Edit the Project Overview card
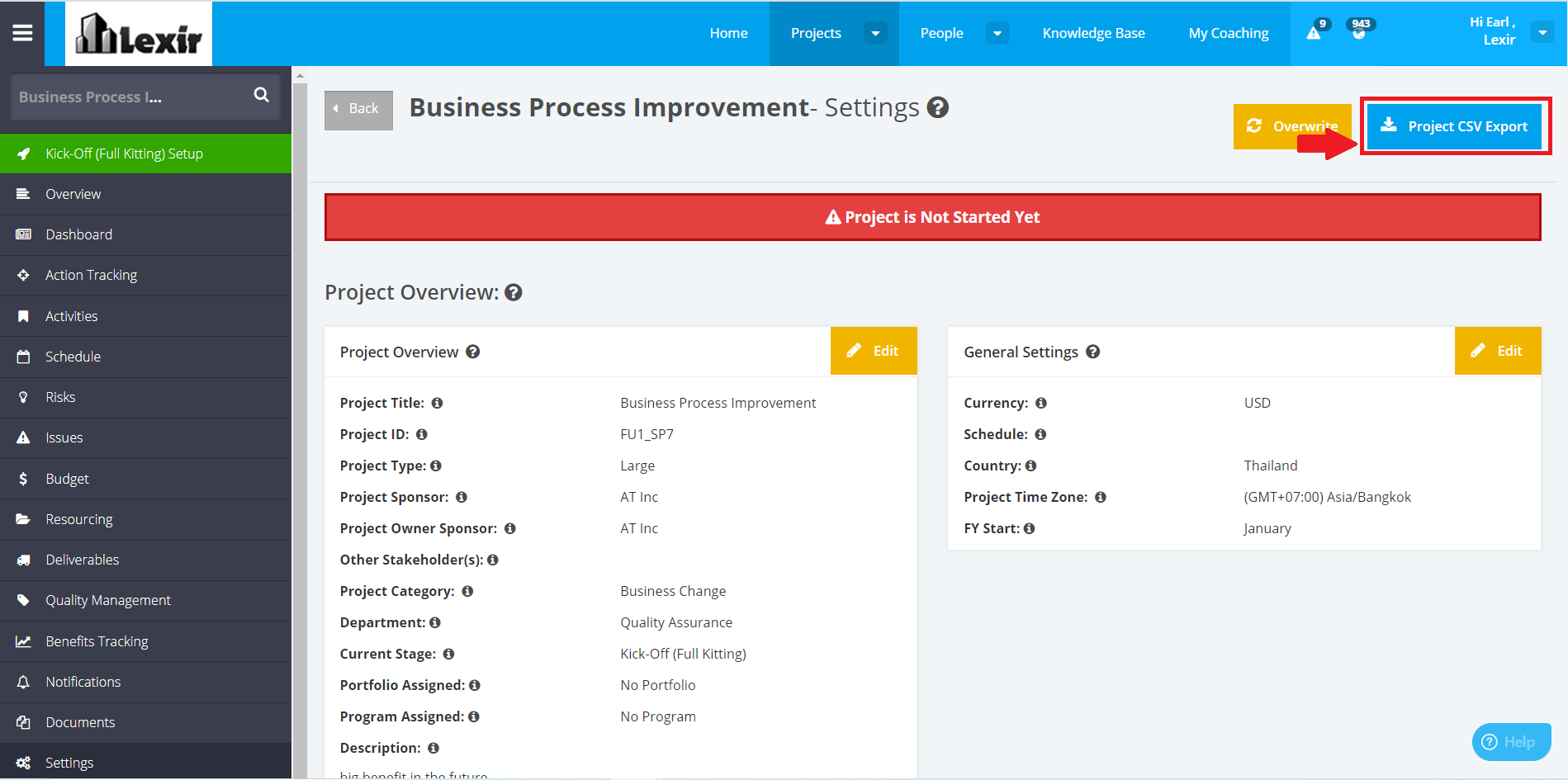 pos(874,351)
